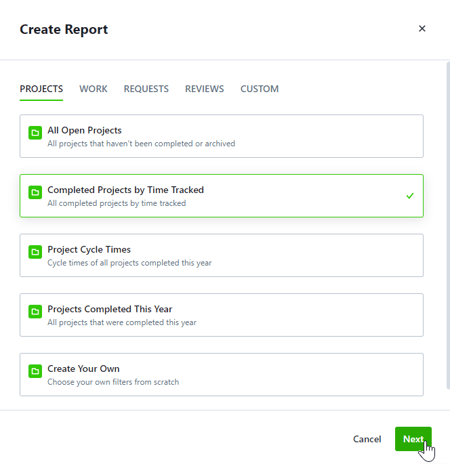Select the Create Your Own title

[83, 369]
